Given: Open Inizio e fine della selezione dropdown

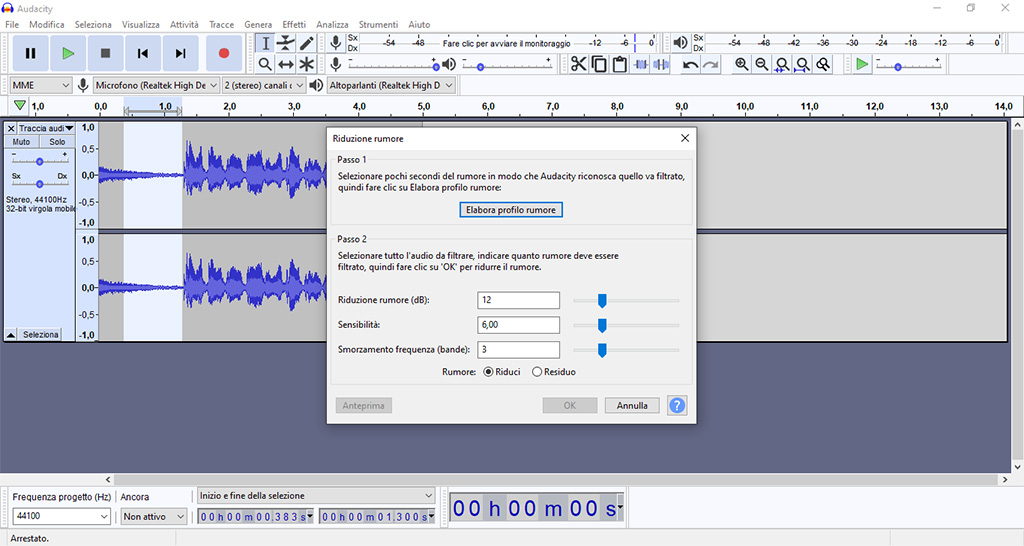Looking at the screenshot, I should [x=316, y=496].
